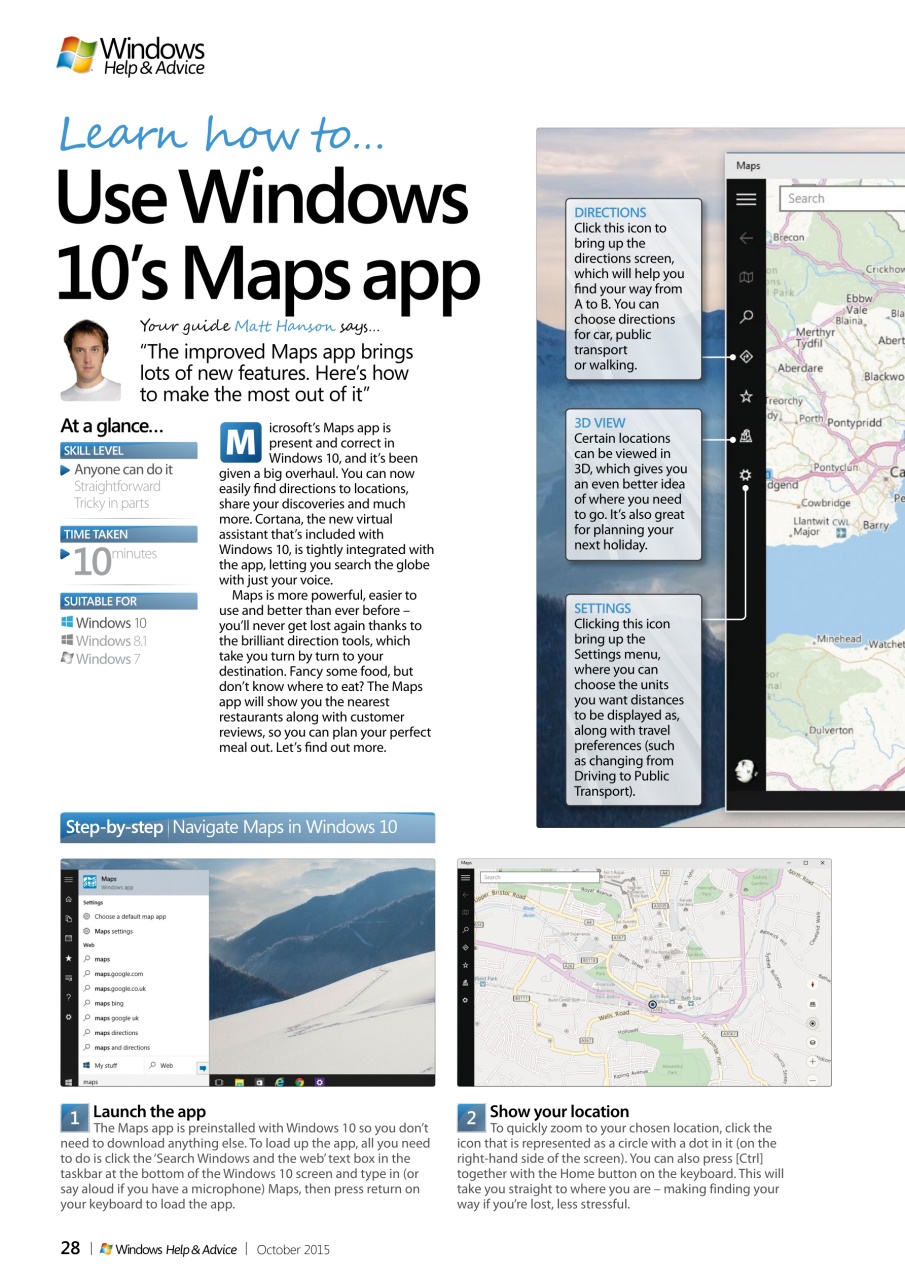Open Directions icon in large Maps sidebar

(x=746, y=356)
